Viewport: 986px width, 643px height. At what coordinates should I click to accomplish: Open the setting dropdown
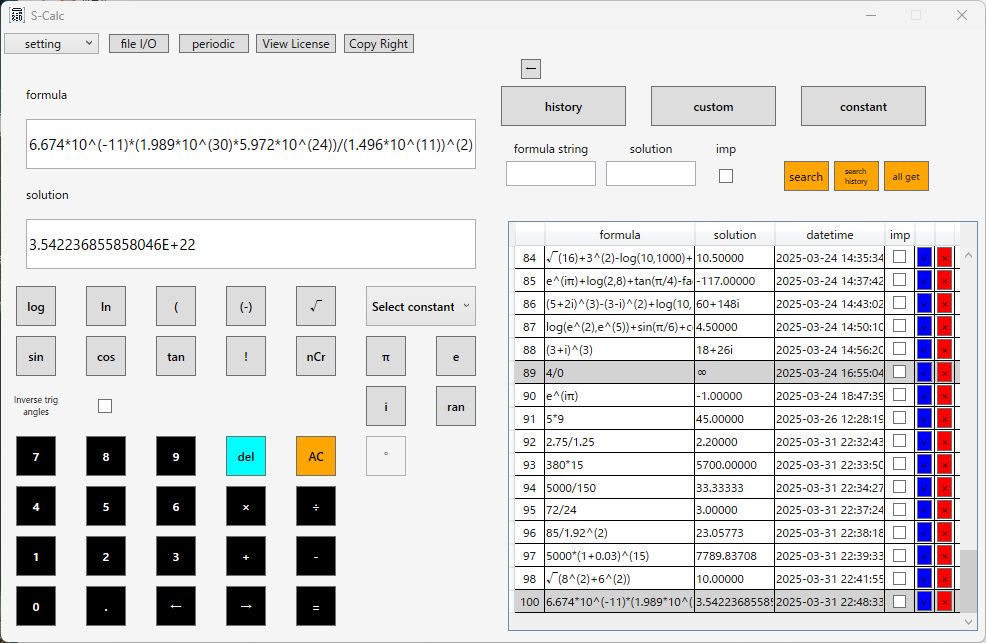pos(52,43)
